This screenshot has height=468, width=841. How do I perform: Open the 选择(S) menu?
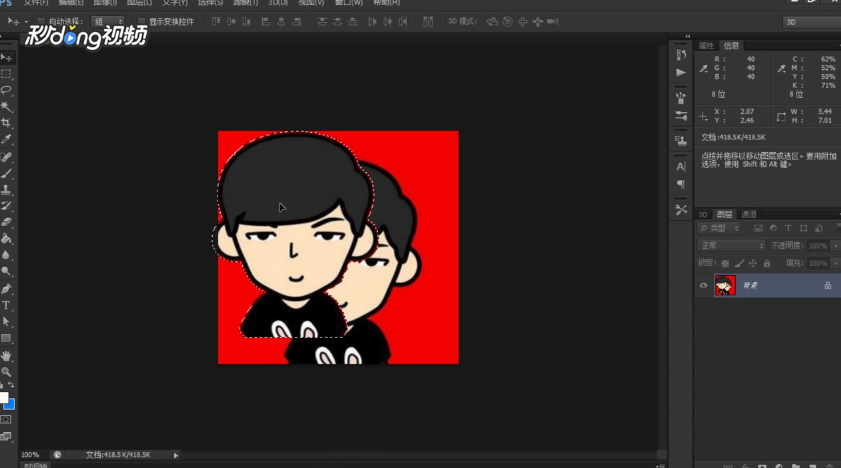pos(210,3)
